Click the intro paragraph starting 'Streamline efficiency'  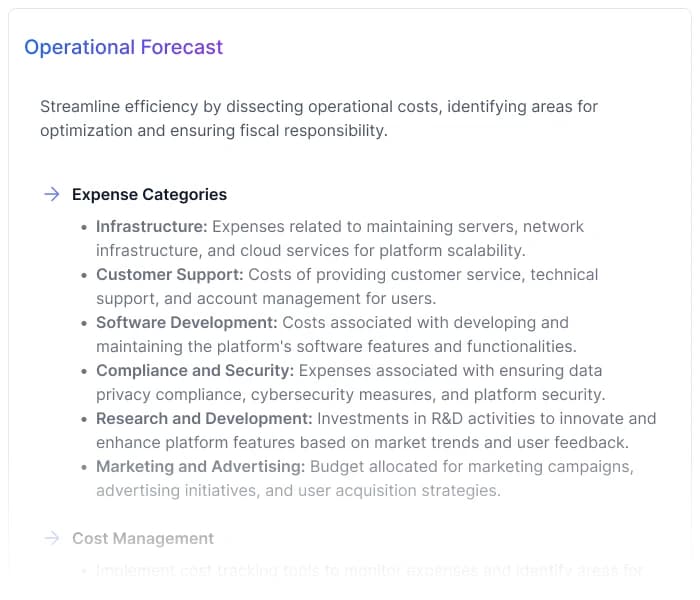(x=319, y=118)
